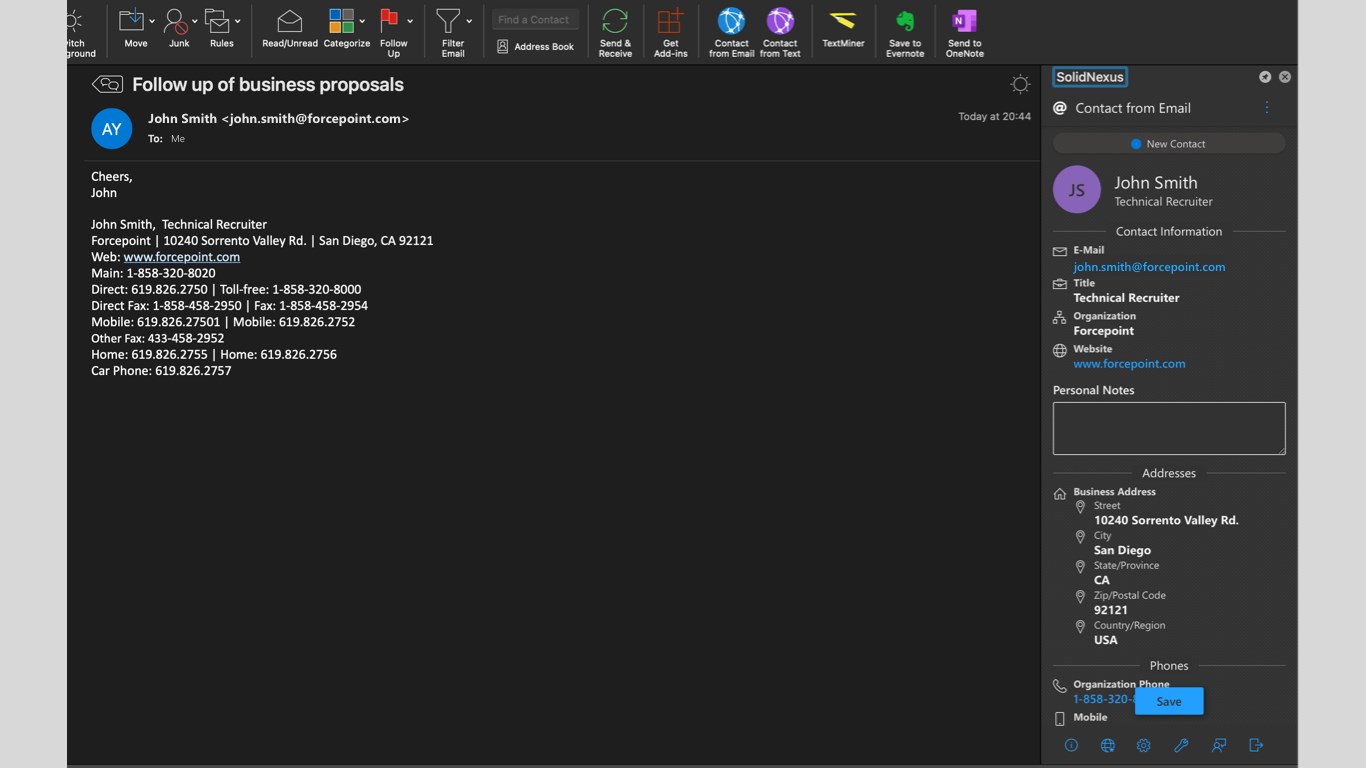Click the SolidNexus pane title
Image resolution: width=1366 pixels, height=768 pixels.
tap(1090, 77)
